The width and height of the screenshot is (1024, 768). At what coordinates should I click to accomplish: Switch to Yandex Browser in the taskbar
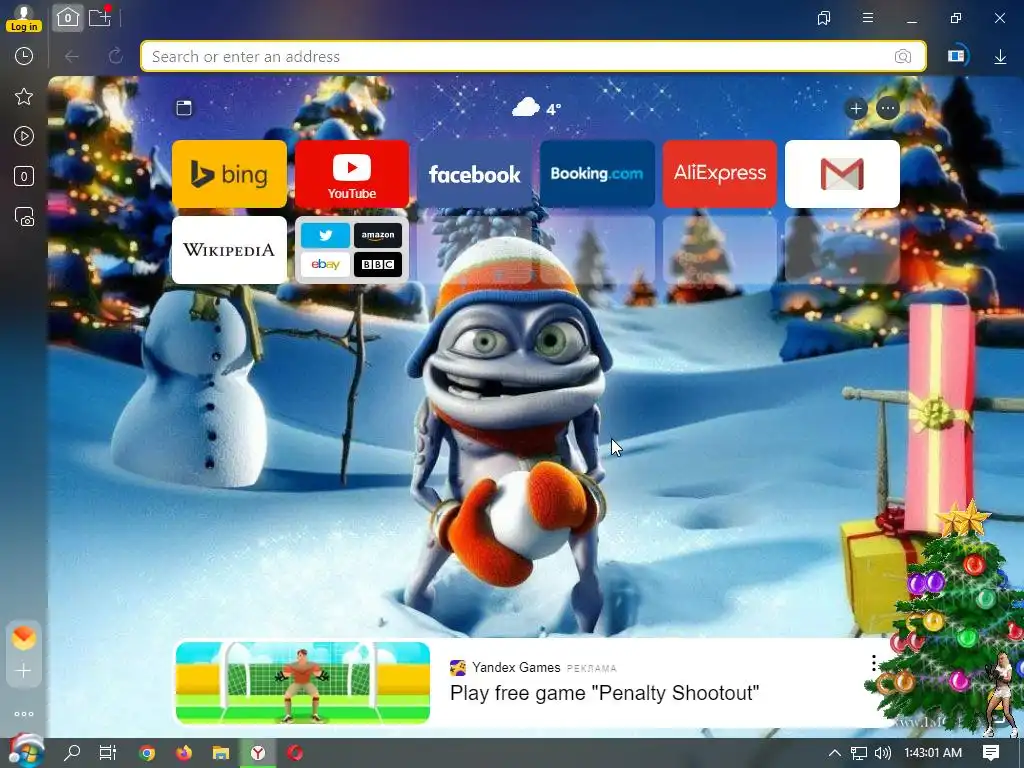[259, 753]
